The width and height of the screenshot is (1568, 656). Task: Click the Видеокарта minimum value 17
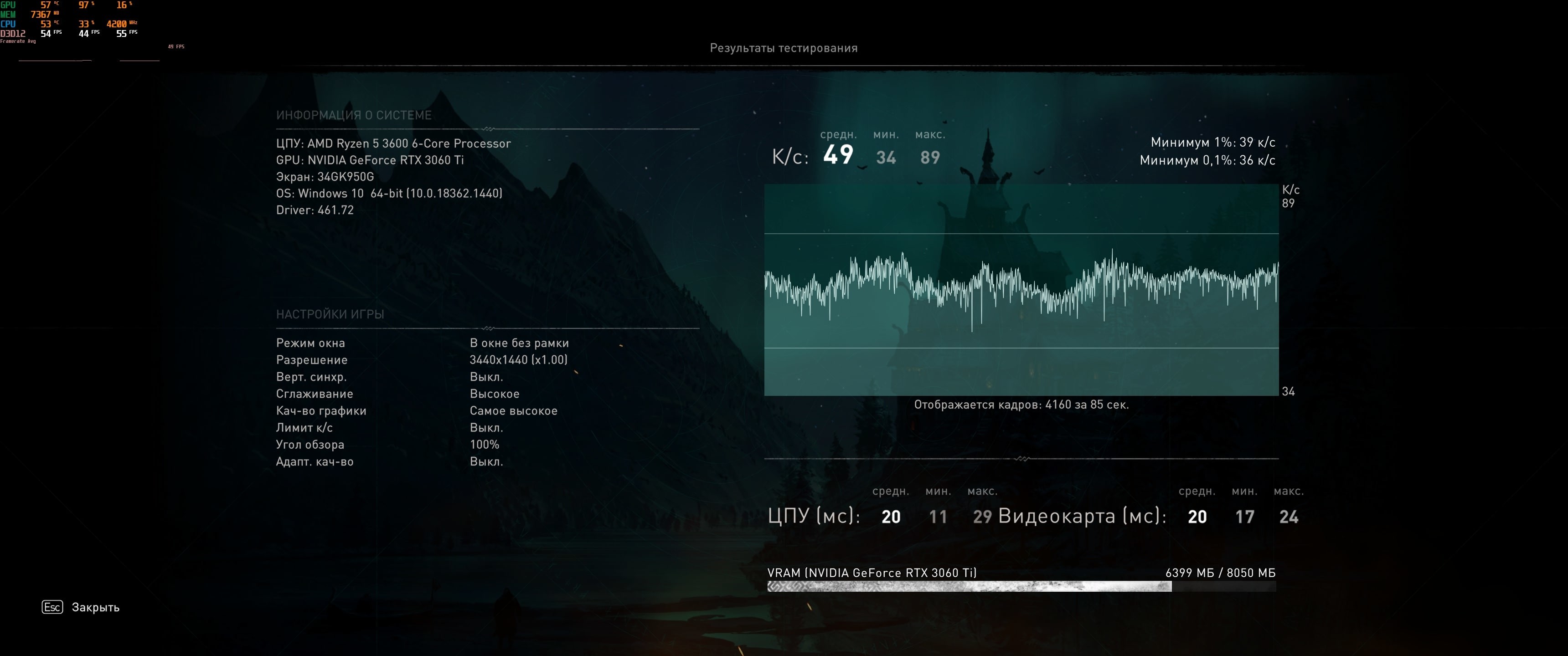[x=1245, y=517]
